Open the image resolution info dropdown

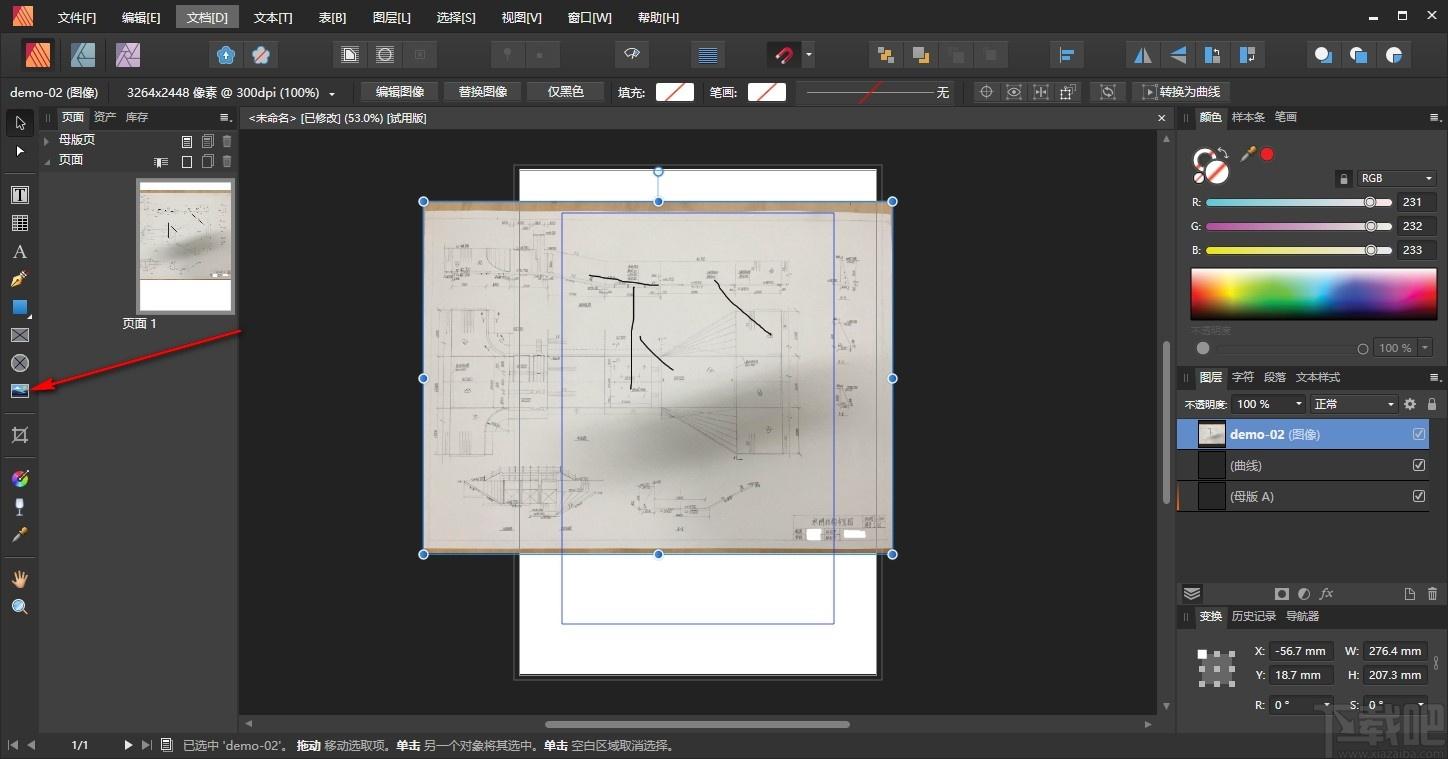(x=332, y=93)
